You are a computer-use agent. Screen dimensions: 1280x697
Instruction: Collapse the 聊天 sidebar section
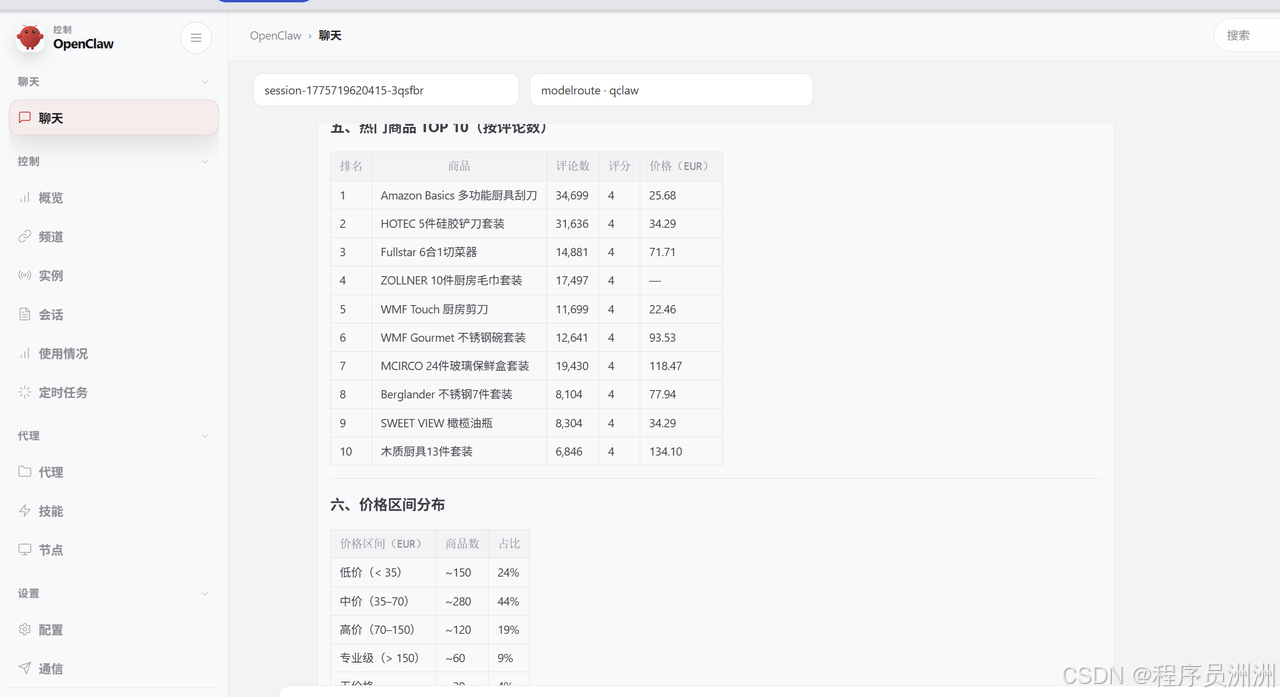(205, 82)
